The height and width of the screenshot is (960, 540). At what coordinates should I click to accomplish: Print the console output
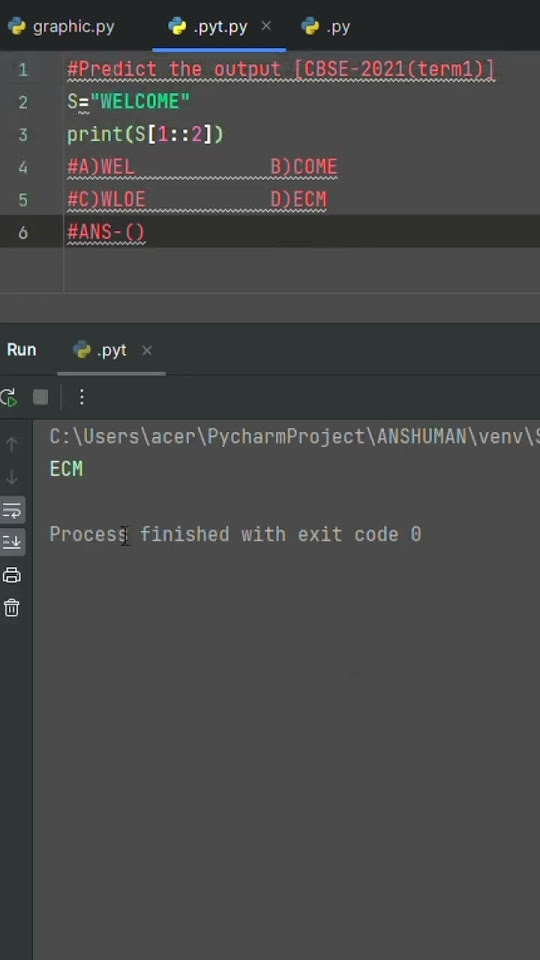[x=12, y=575]
